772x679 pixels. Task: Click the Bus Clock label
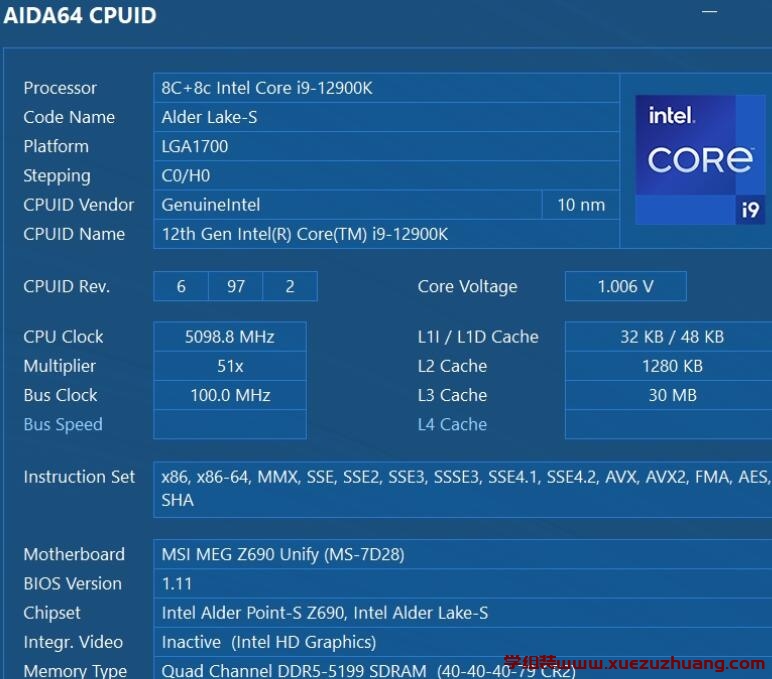(x=61, y=395)
